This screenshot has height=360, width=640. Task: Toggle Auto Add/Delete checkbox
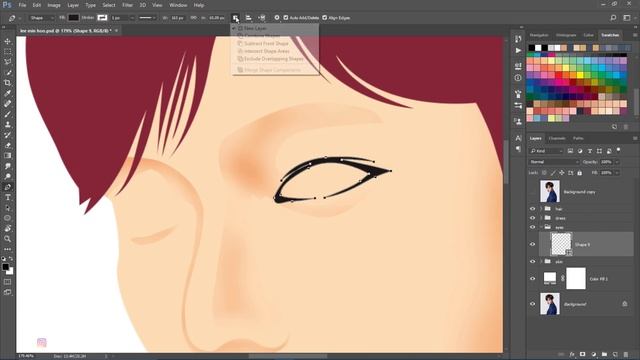click(x=286, y=18)
